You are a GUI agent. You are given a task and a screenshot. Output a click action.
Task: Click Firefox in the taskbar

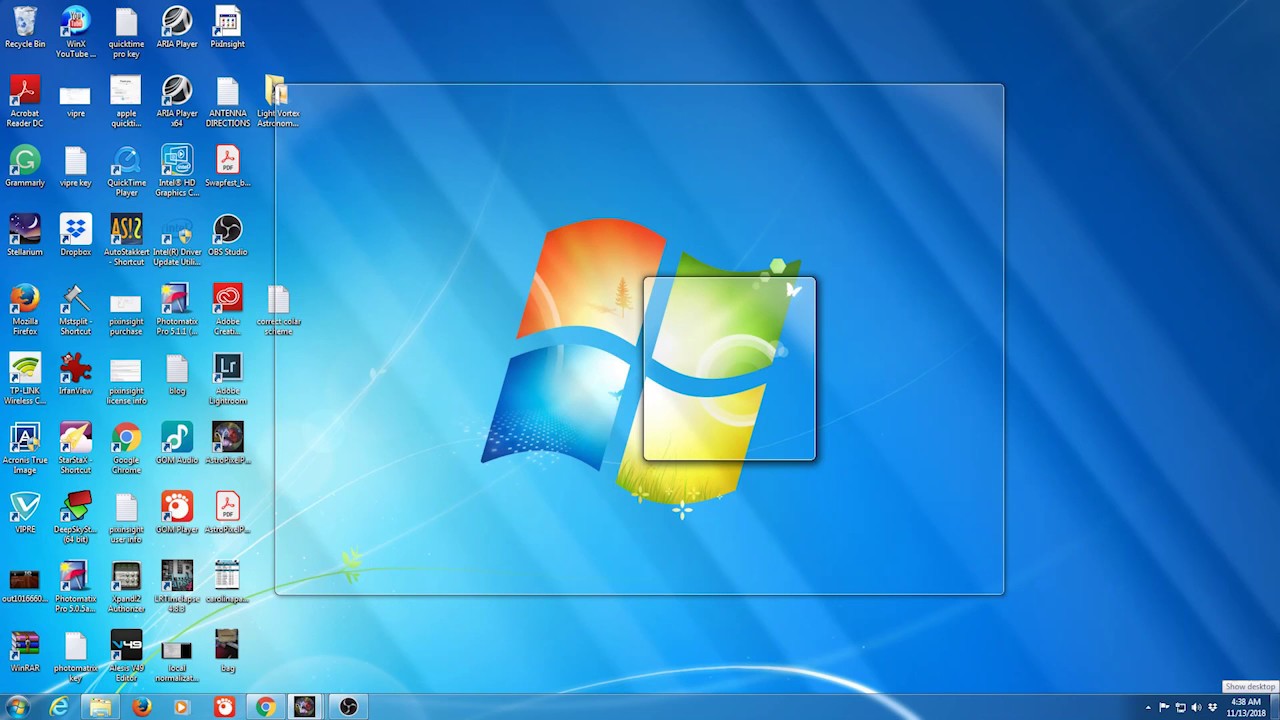pyautogui.click(x=142, y=707)
